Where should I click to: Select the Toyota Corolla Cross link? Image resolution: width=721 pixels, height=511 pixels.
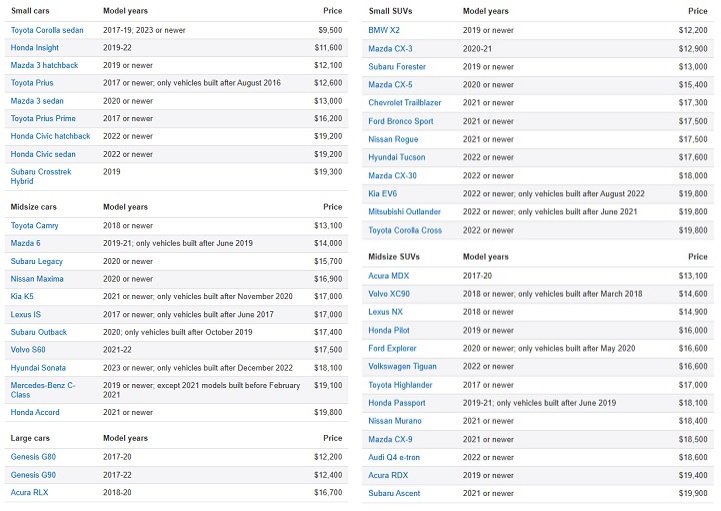[x=405, y=230]
